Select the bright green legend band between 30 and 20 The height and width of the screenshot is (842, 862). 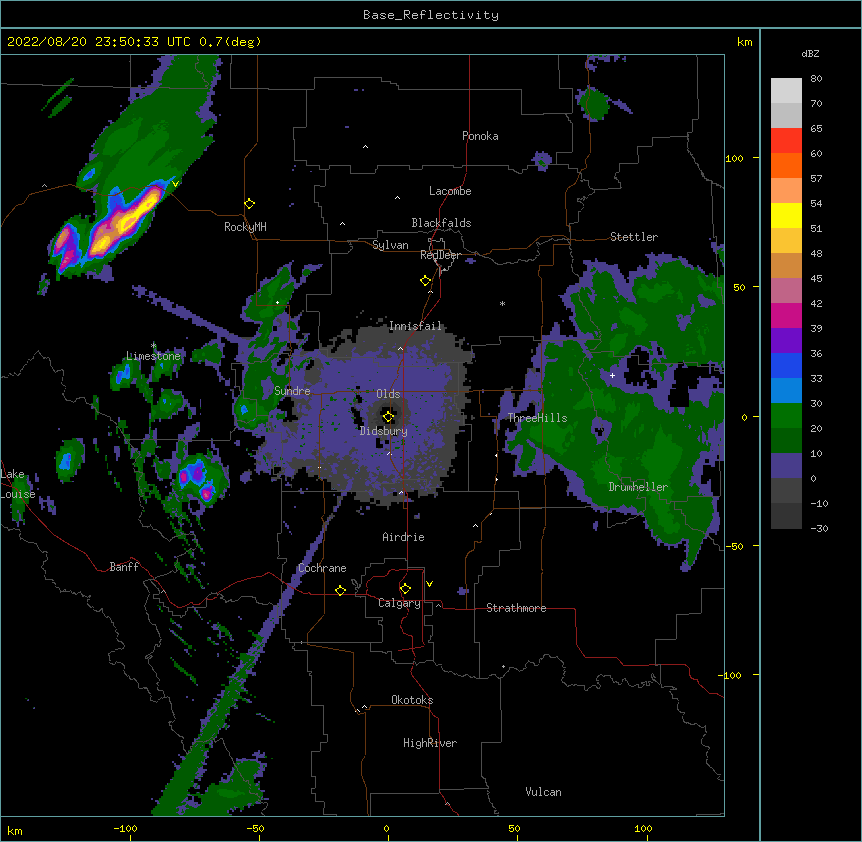786,416
